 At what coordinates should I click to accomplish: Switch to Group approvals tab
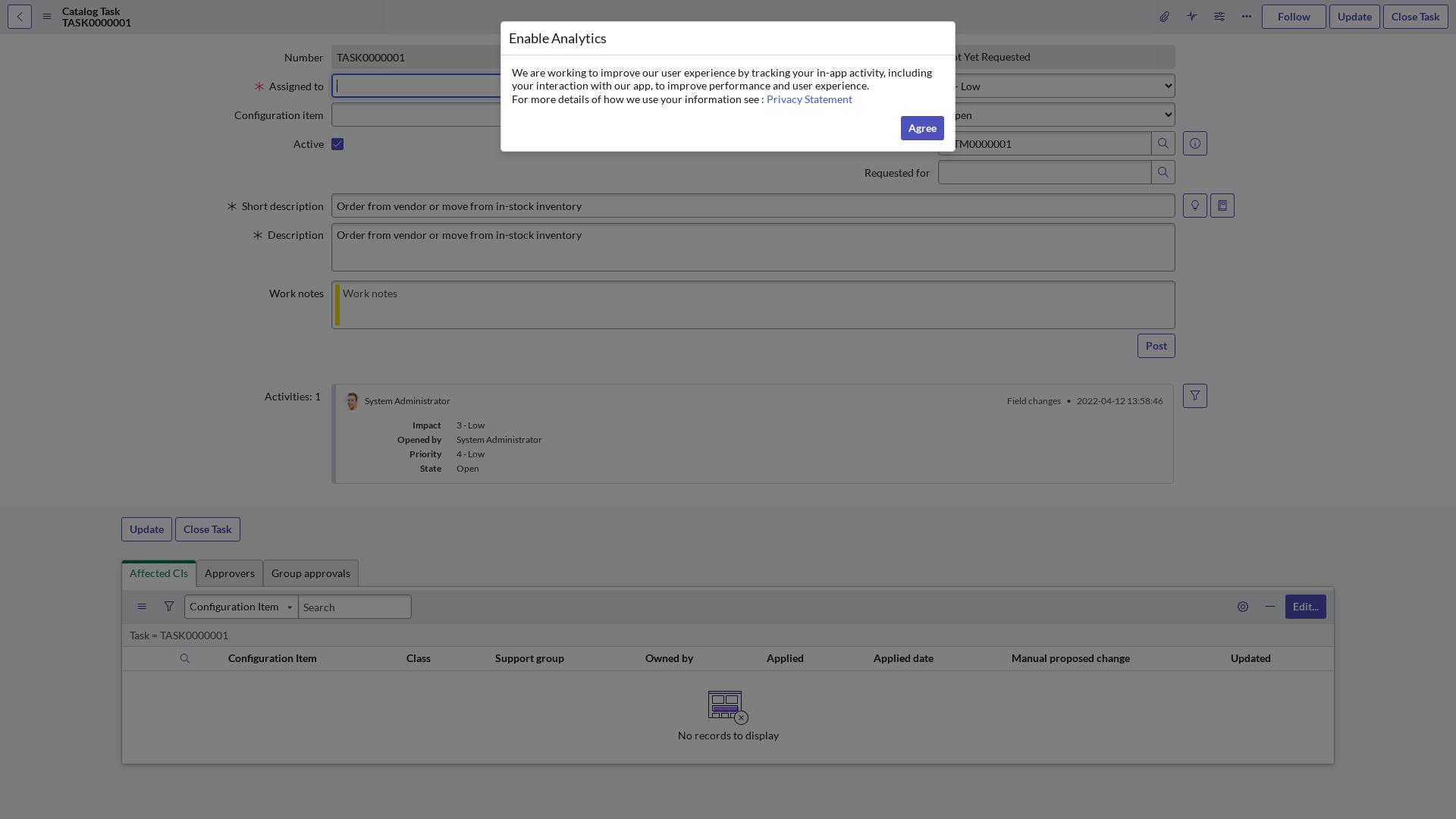(x=310, y=574)
